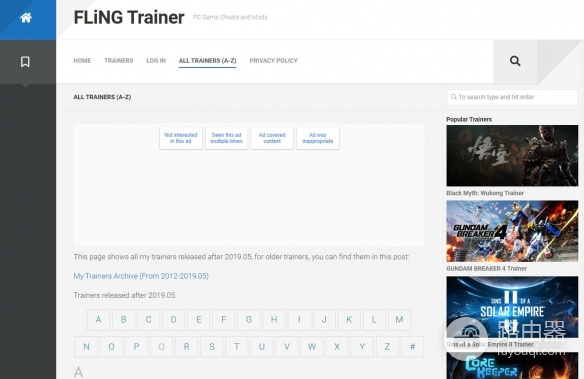This screenshot has width=584, height=379.
Task: Open the GUNDAM BREAKER 4 thumbnail
Action: 512,231
